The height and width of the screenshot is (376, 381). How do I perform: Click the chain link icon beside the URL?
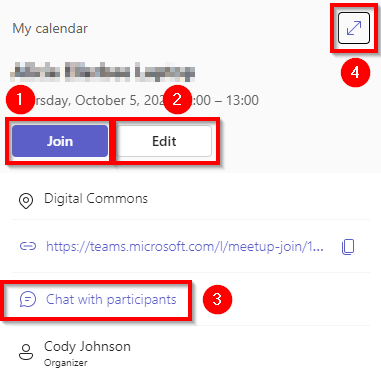pos(28,246)
